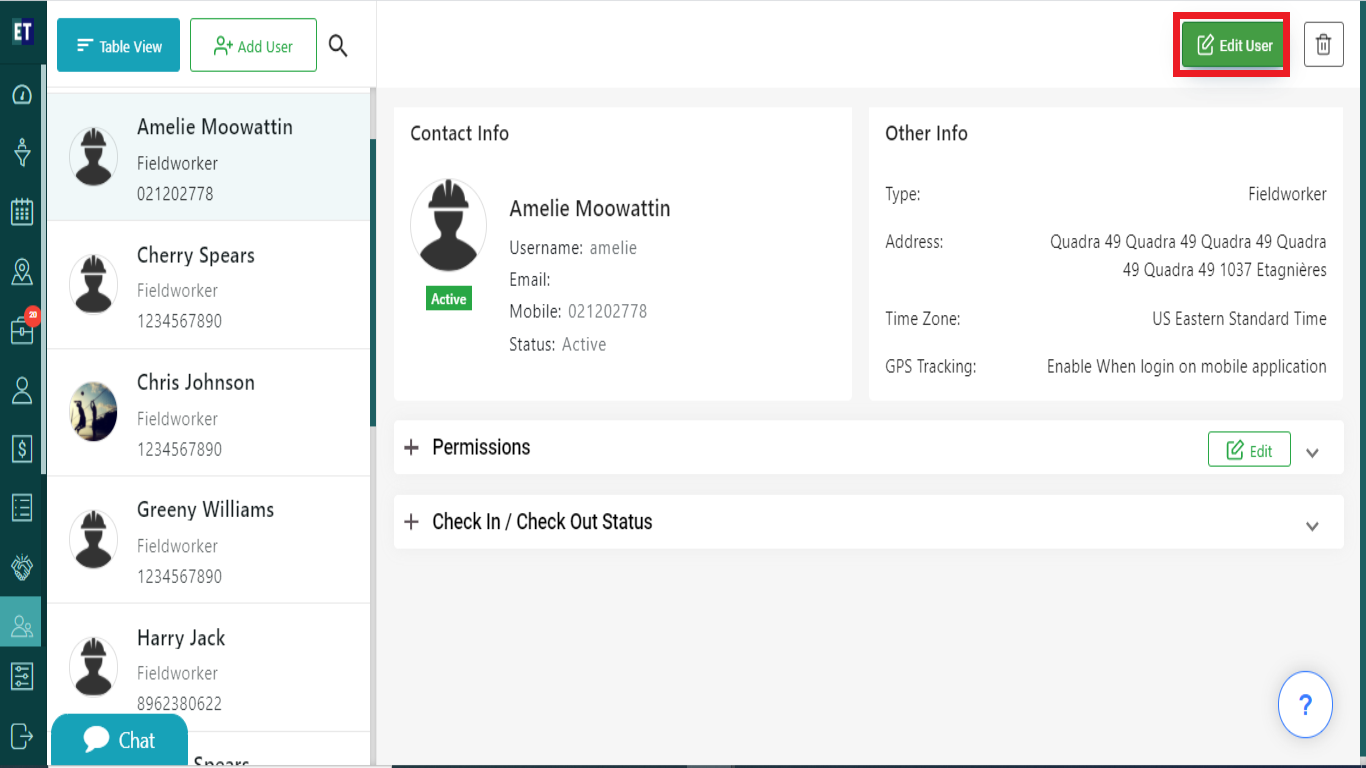
Task: Click the green Active status badge
Action: click(448, 299)
